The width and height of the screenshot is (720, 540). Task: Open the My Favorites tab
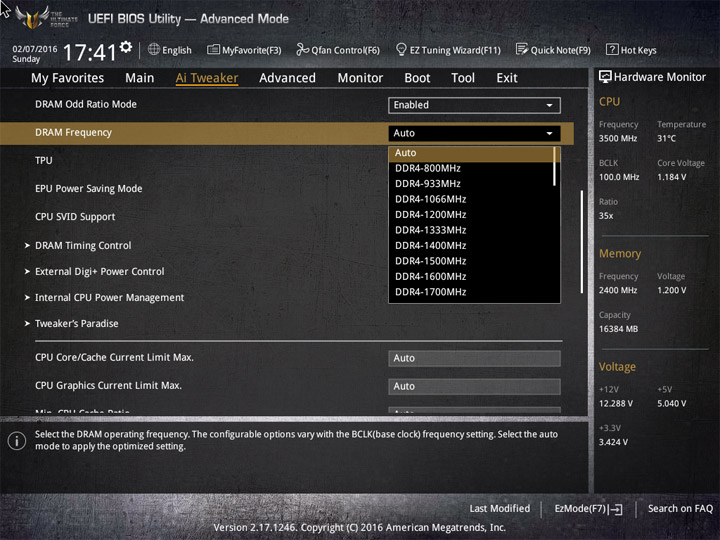[68, 78]
